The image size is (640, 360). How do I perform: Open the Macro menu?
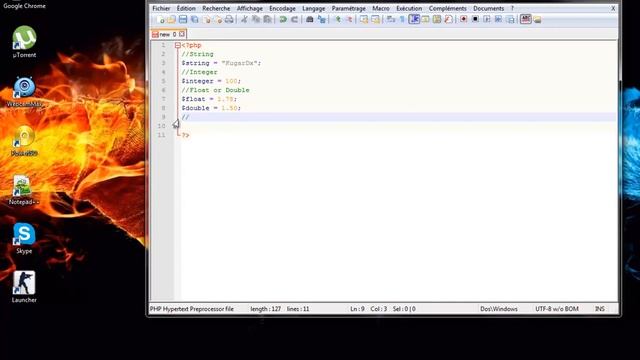click(381, 8)
